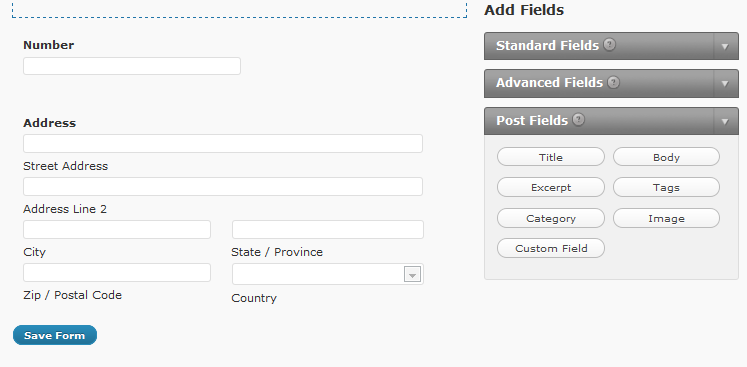The width and height of the screenshot is (747, 367).
Task: Click the Post Fields help icon
Action: 578,119
